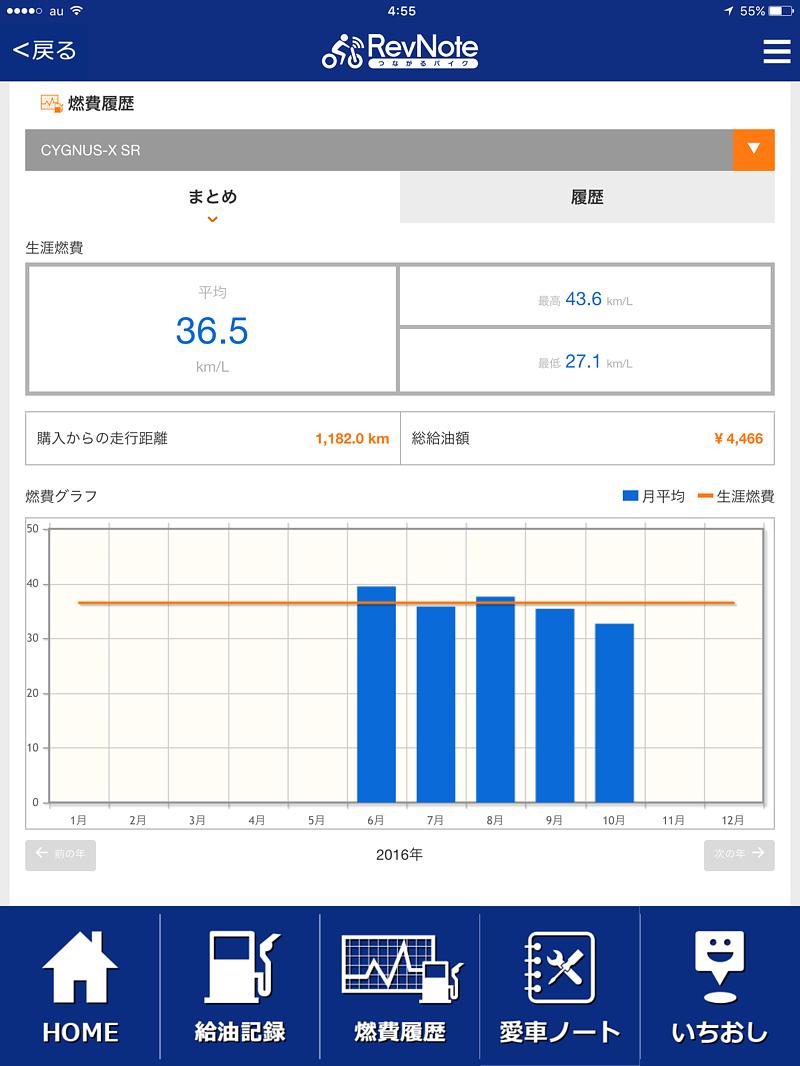Click the October bar in chart

click(x=614, y=712)
